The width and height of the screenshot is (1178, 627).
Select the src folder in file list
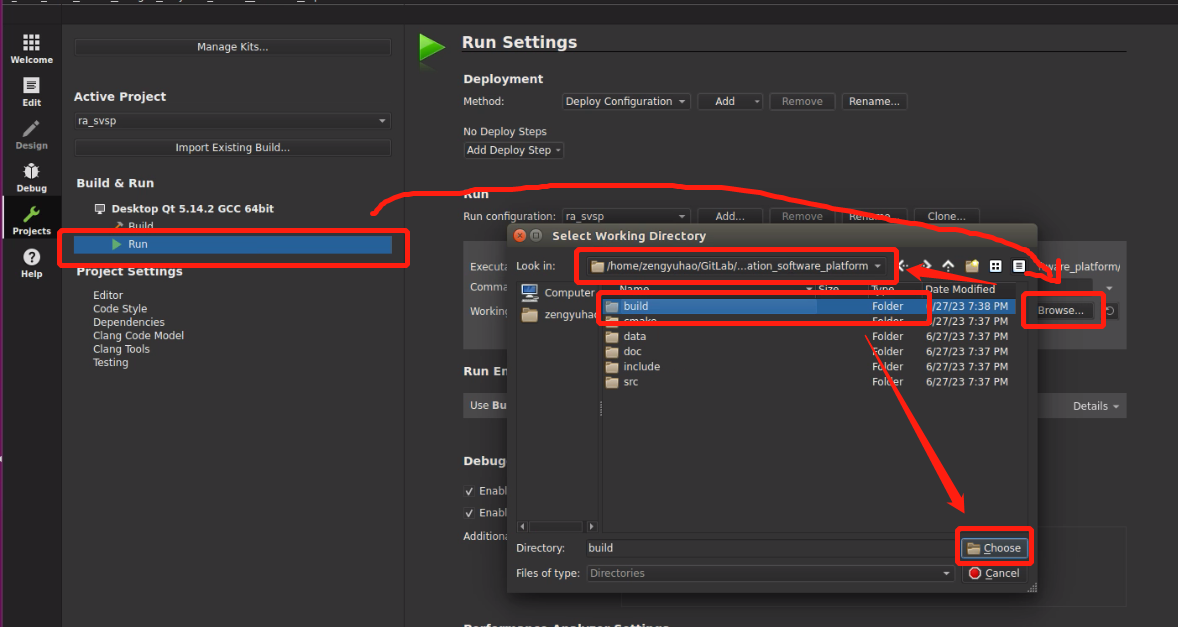(630, 382)
